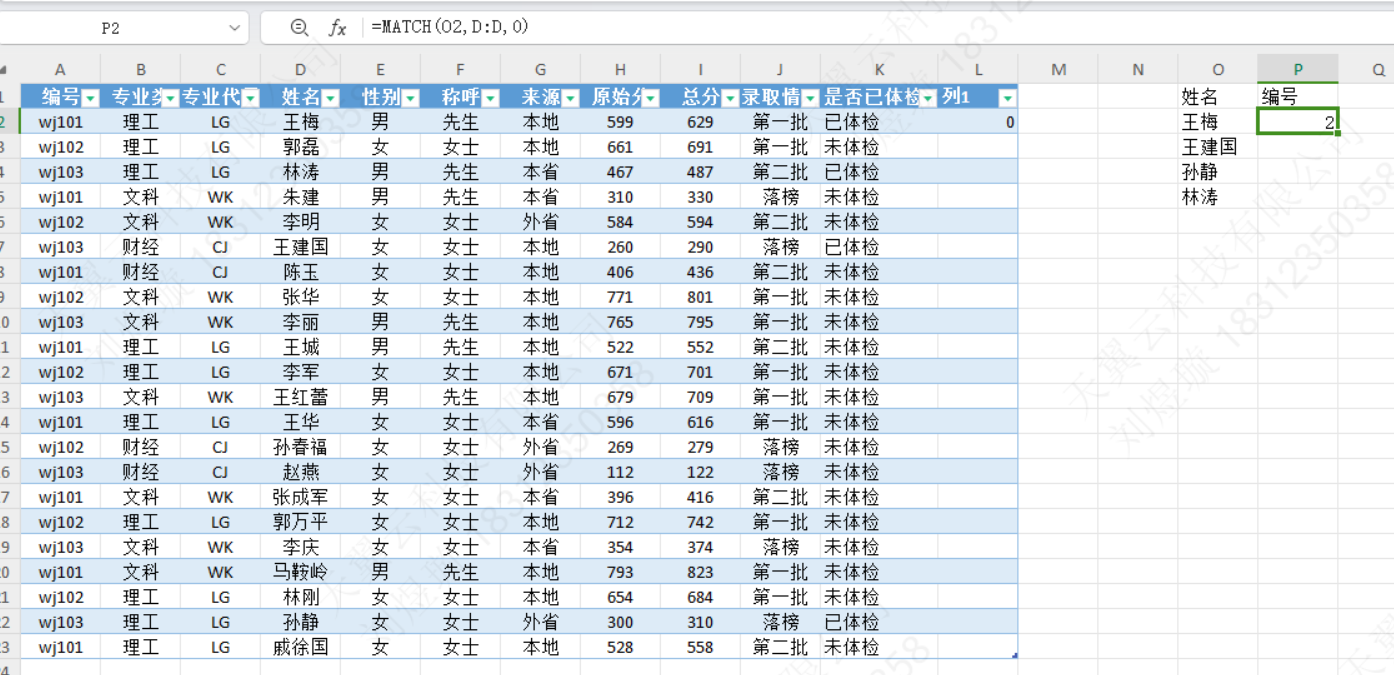
Task: Open the 性别 filter dropdown
Action: (411, 98)
